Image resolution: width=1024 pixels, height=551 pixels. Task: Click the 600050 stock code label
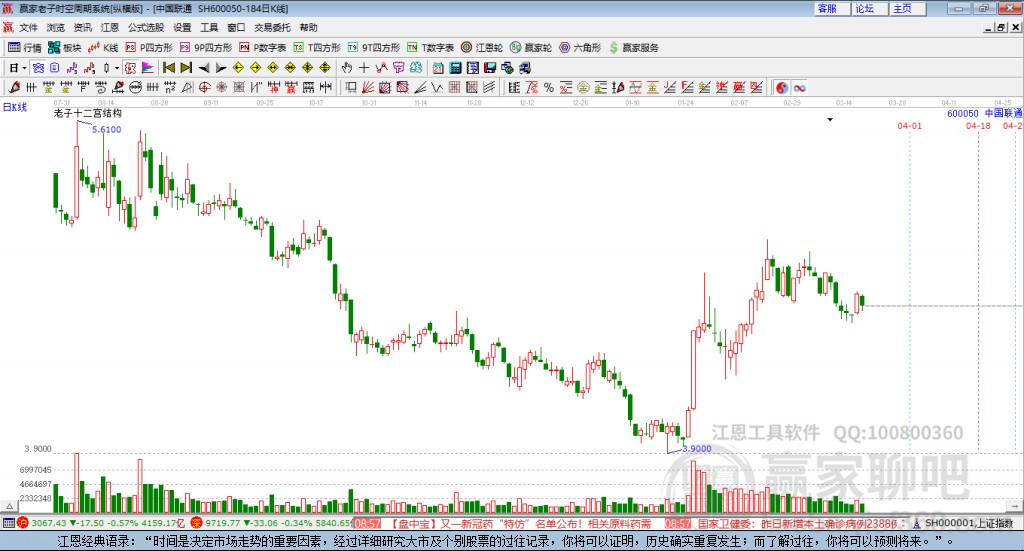tap(963, 113)
